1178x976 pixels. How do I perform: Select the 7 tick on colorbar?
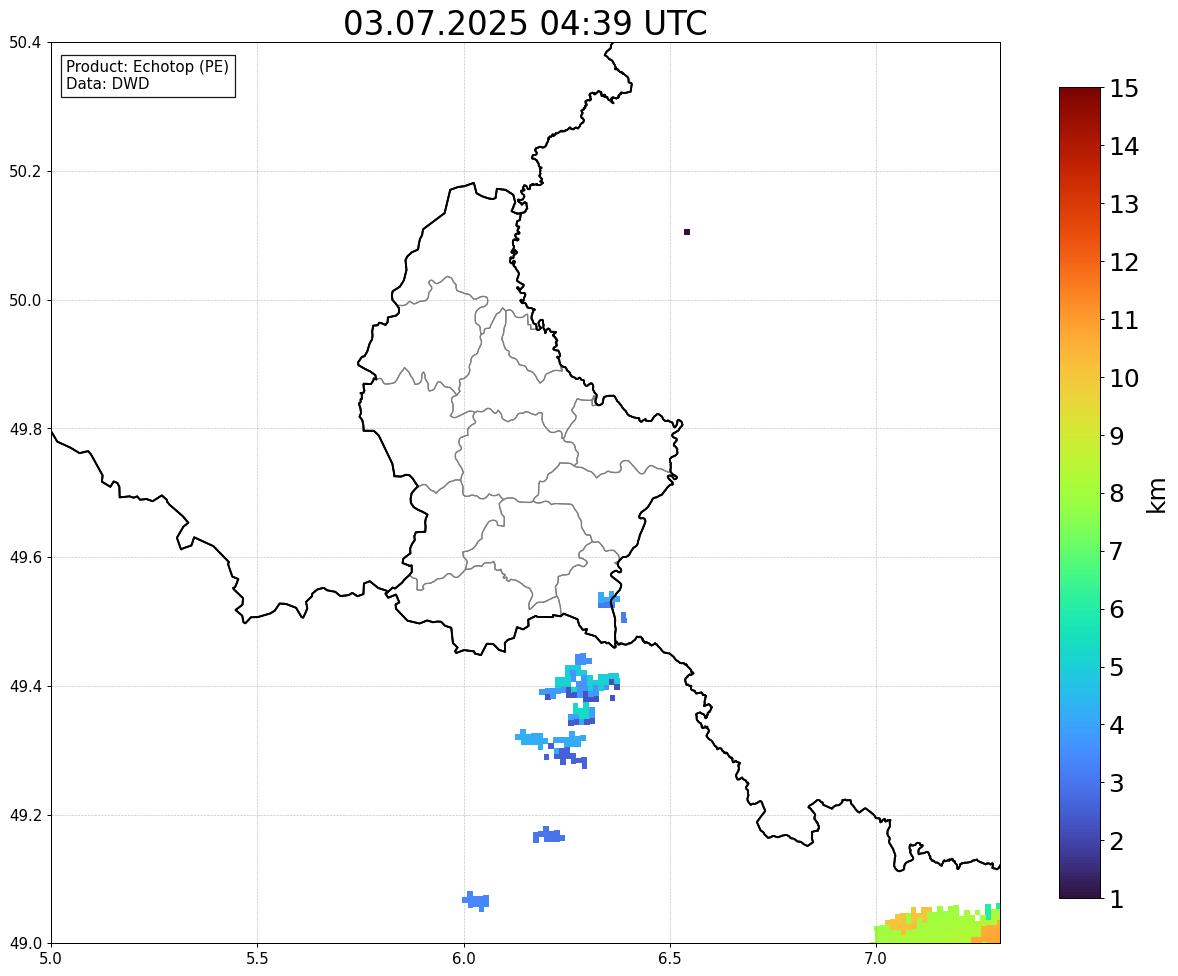pyautogui.click(x=1117, y=551)
